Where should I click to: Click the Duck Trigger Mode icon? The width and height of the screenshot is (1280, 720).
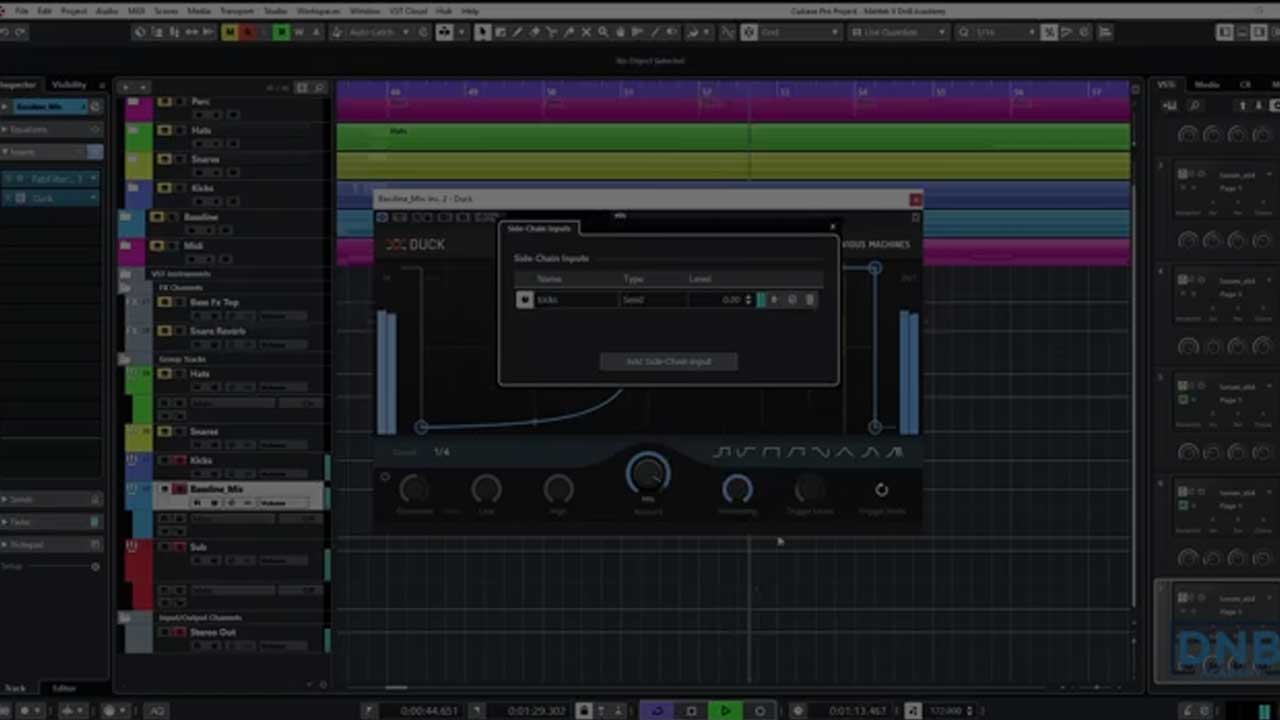(881, 490)
